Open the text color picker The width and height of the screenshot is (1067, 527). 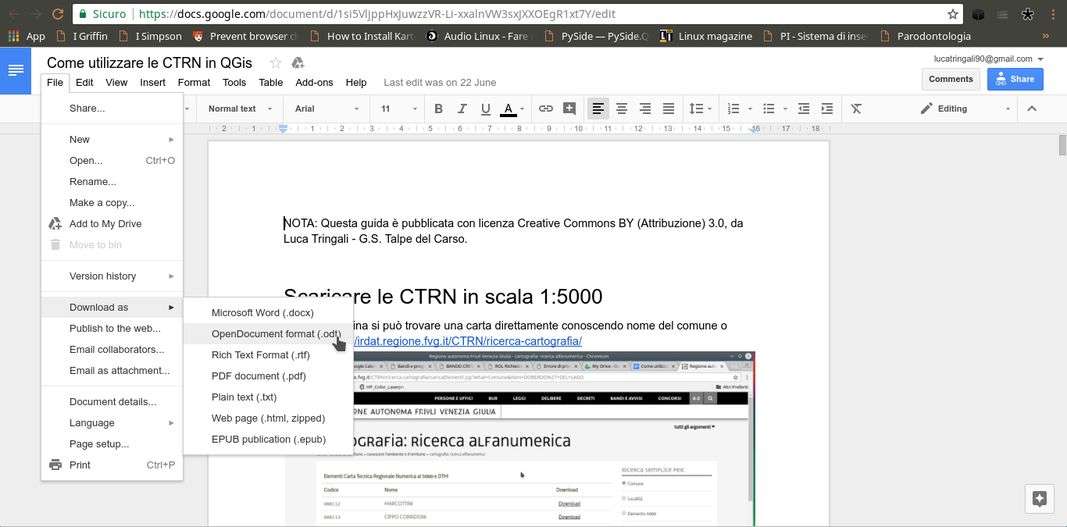(509, 108)
